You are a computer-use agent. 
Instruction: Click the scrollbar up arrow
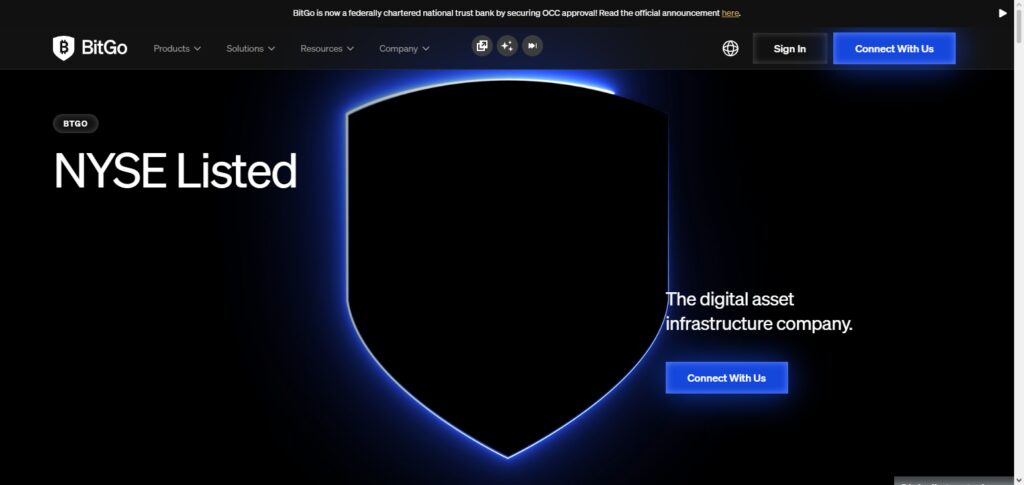click(x=1018, y=5)
